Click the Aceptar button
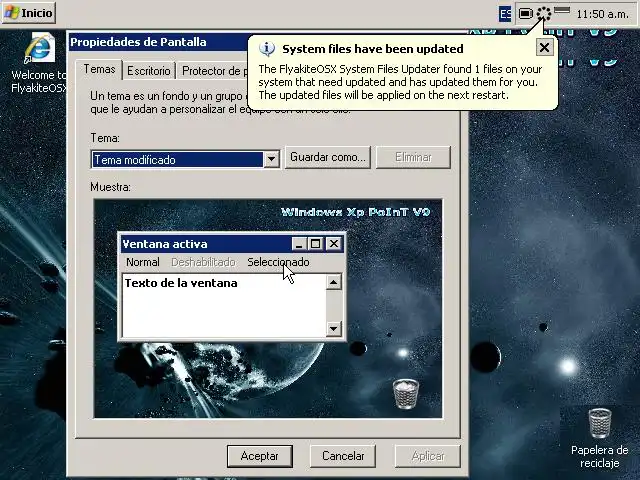 pyautogui.click(x=260, y=456)
